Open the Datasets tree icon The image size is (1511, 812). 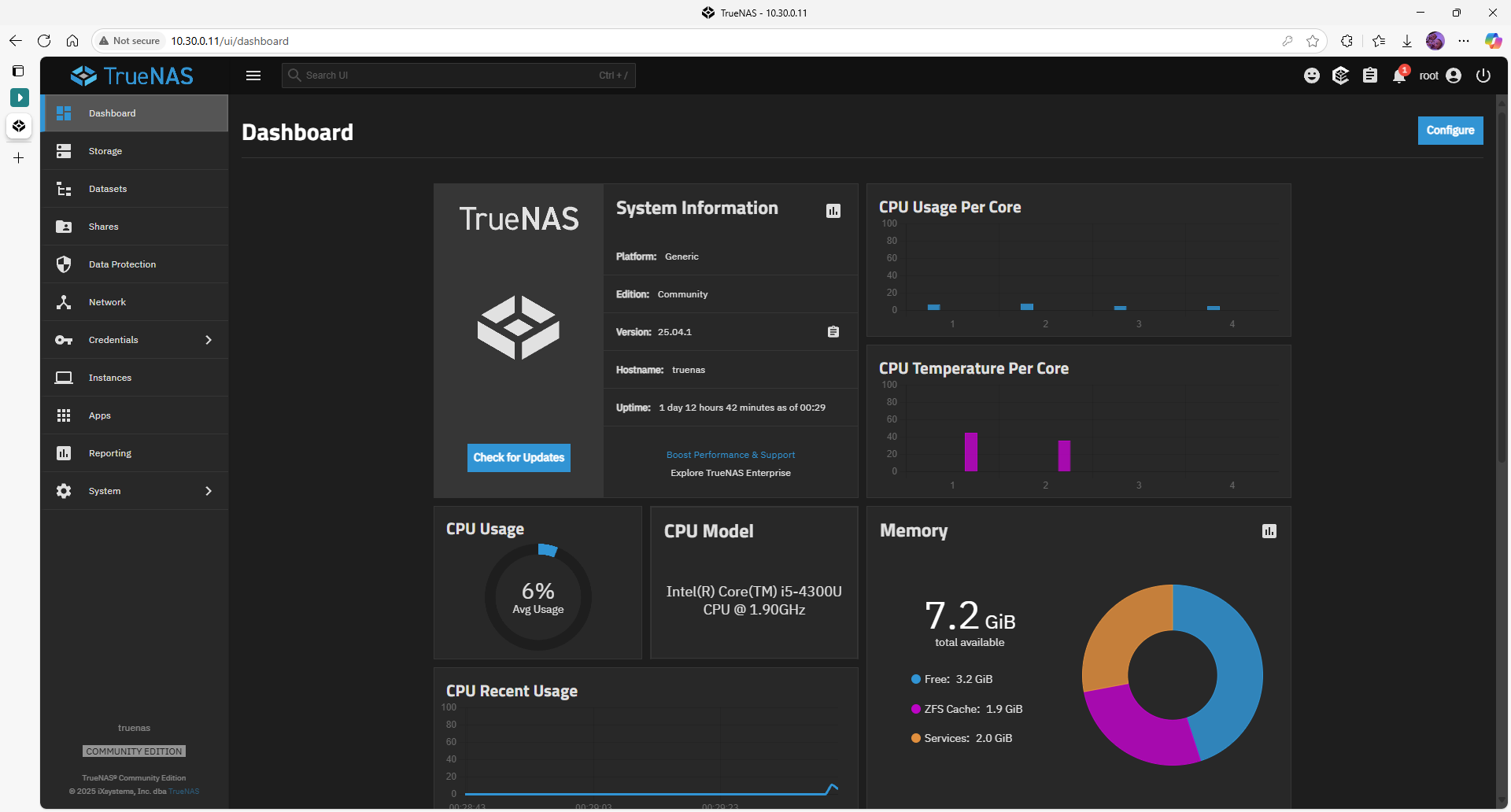coord(64,189)
